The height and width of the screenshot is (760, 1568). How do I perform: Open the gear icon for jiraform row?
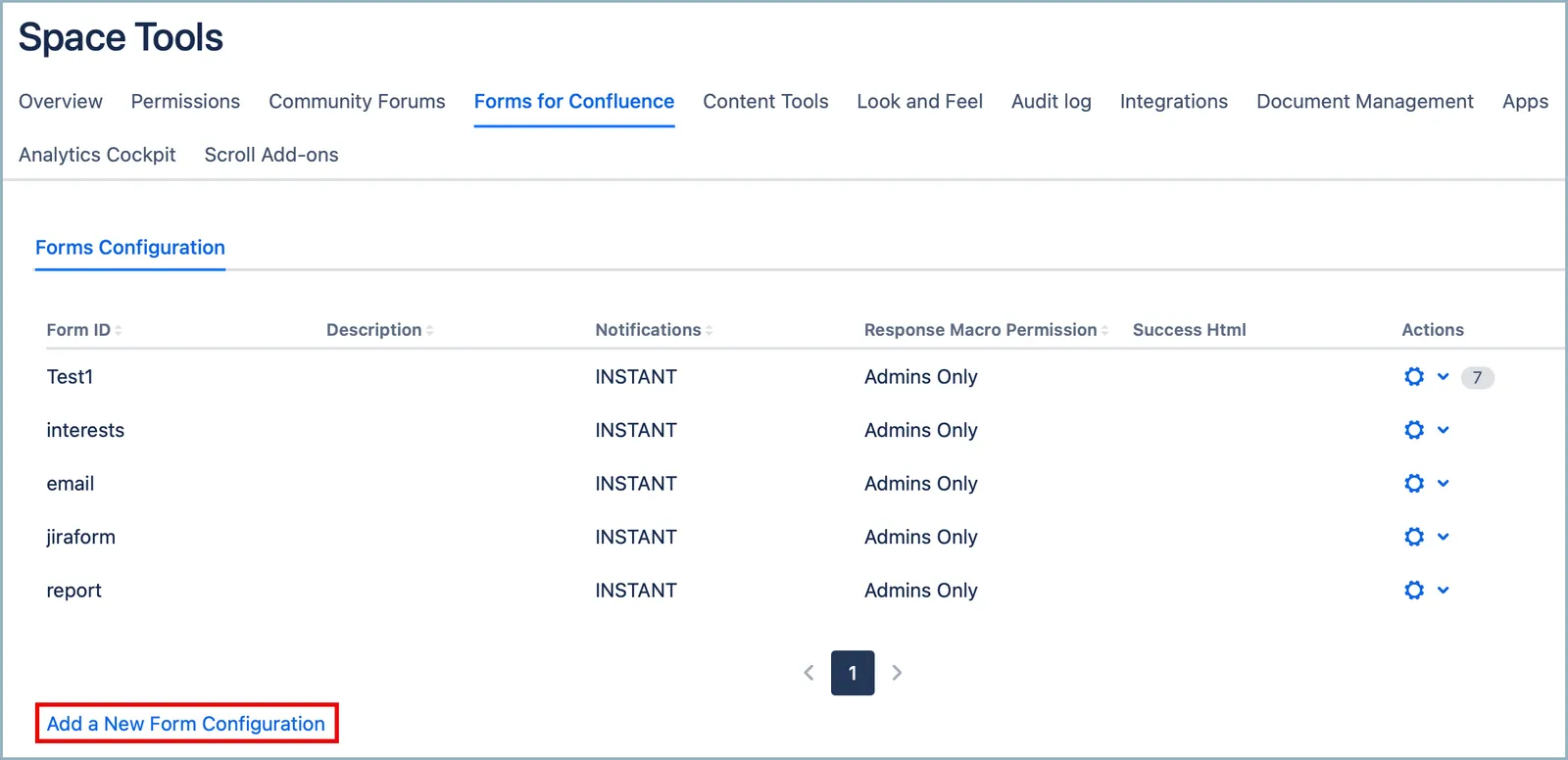tap(1414, 537)
